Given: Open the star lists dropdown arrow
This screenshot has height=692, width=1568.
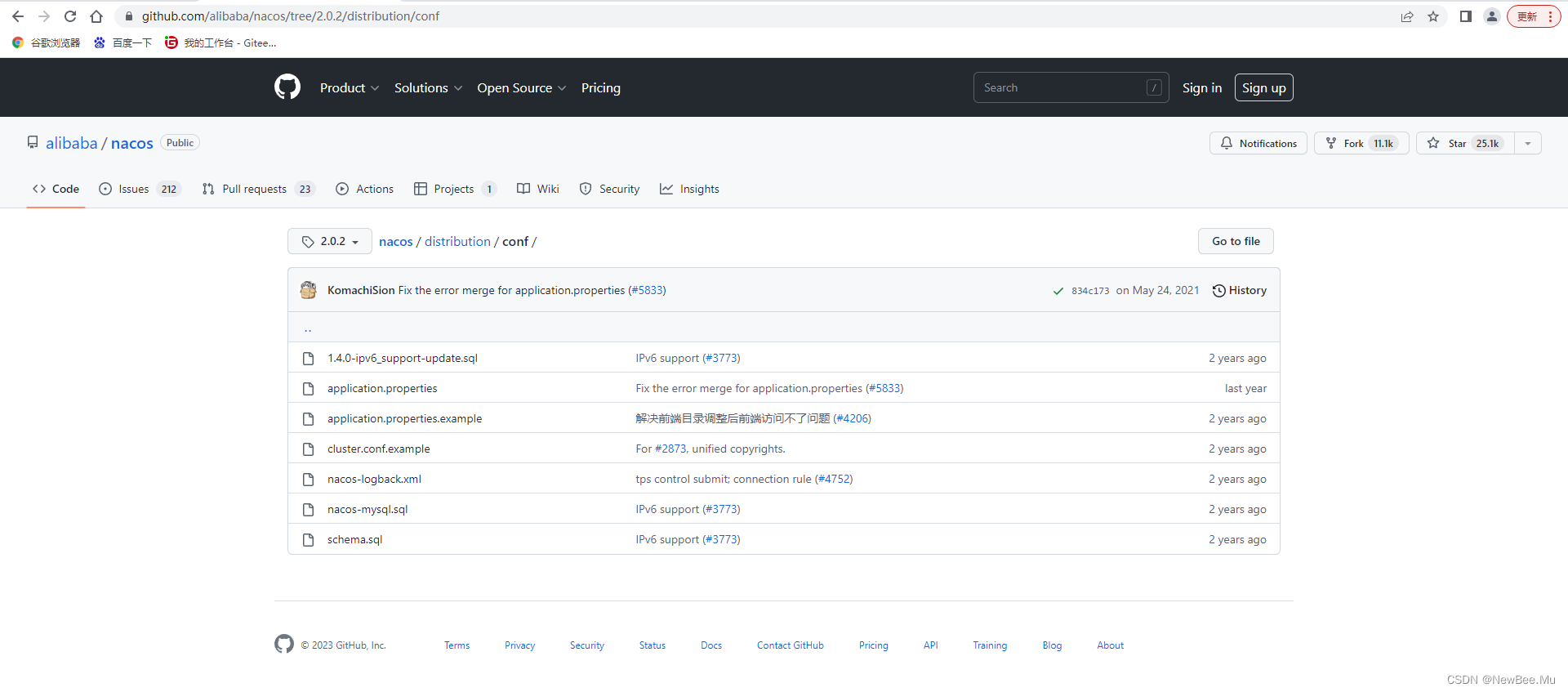Looking at the screenshot, I should coord(1528,143).
